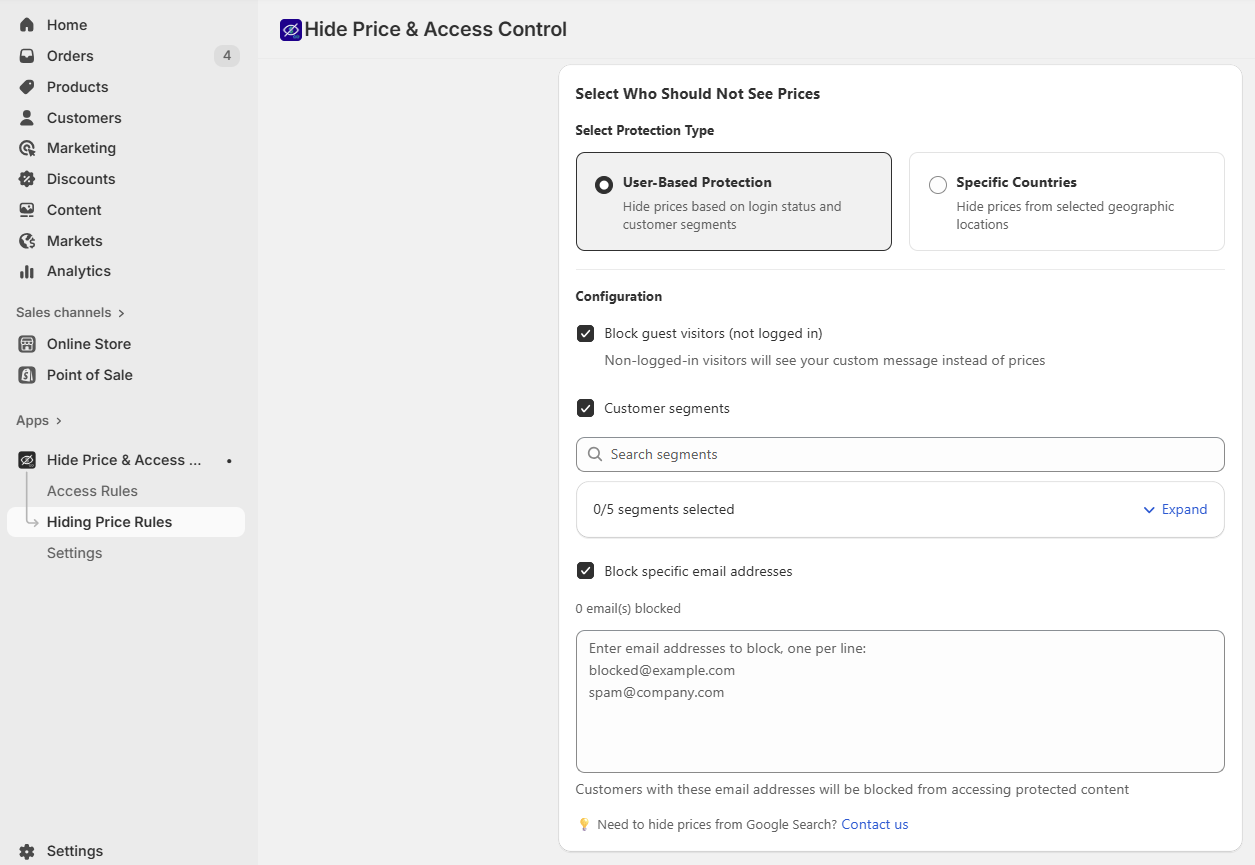The height and width of the screenshot is (865, 1255).
Task: Expand the segments selected list
Action: (1176, 510)
